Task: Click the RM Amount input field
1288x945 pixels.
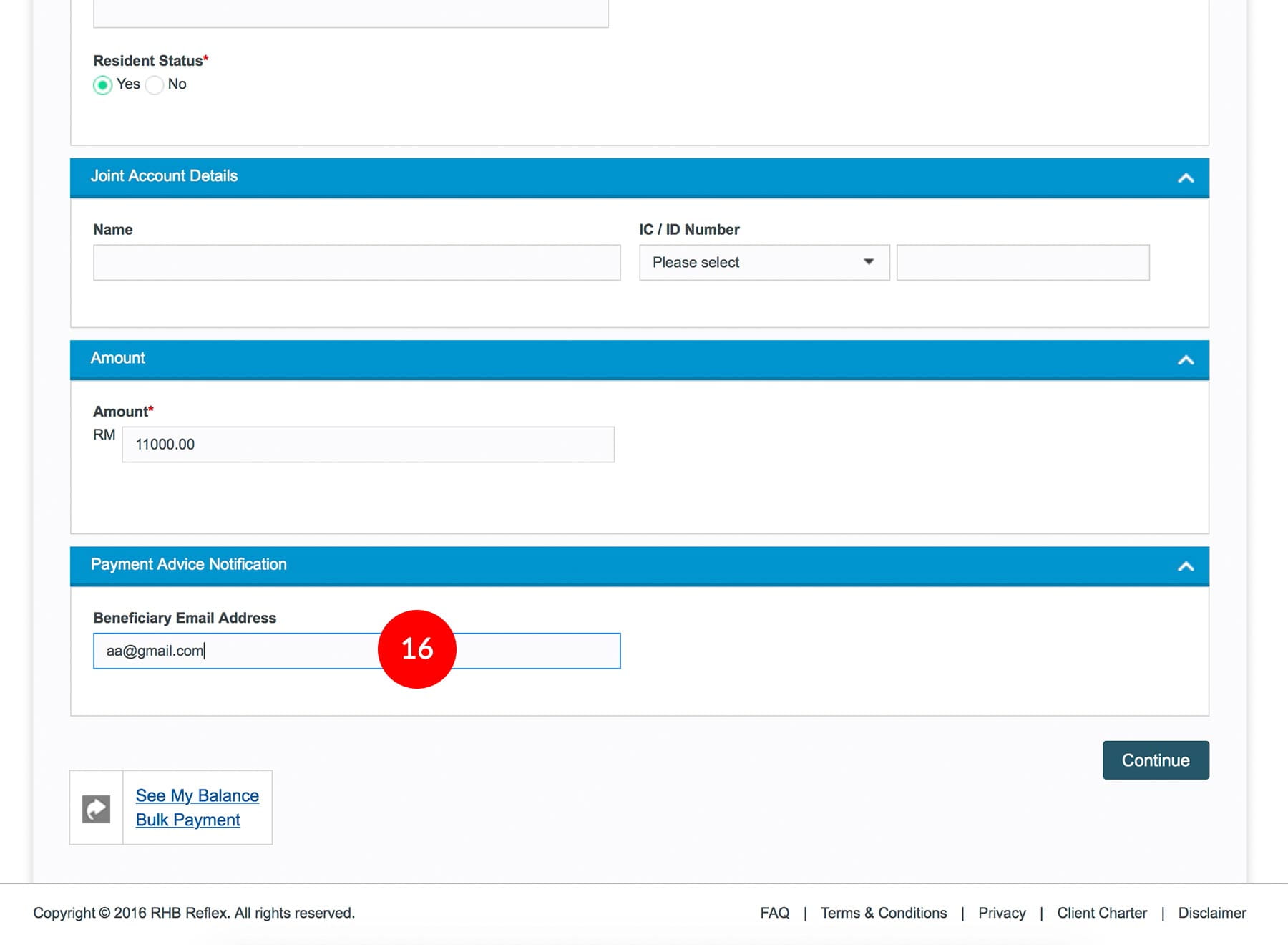Action: (x=368, y=445)
